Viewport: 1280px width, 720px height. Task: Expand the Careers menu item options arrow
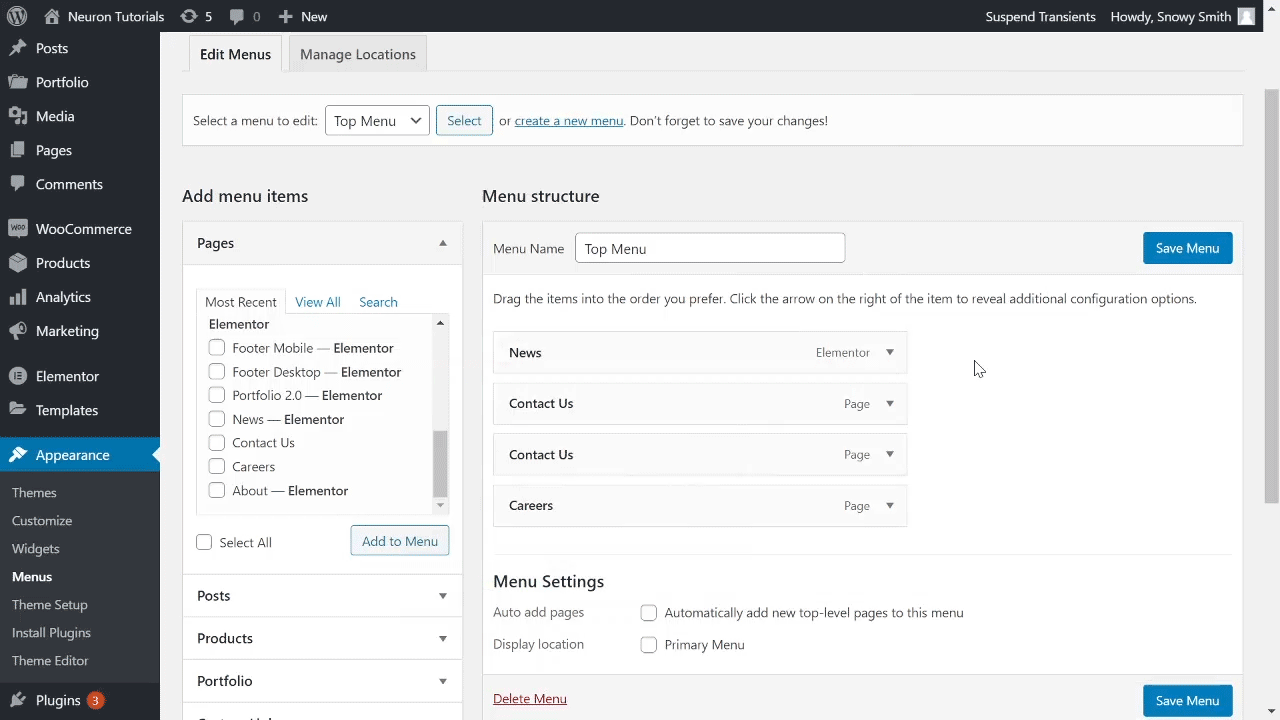[x=890, y=505]
